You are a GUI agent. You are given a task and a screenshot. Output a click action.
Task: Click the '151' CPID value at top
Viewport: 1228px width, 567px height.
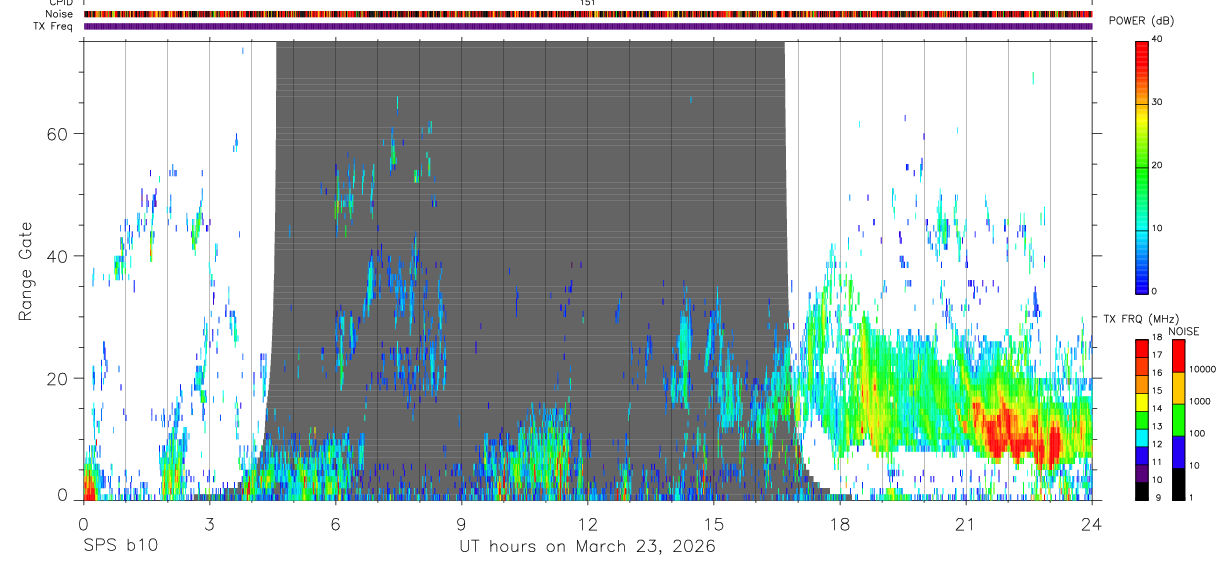click(x=588, y=3)
